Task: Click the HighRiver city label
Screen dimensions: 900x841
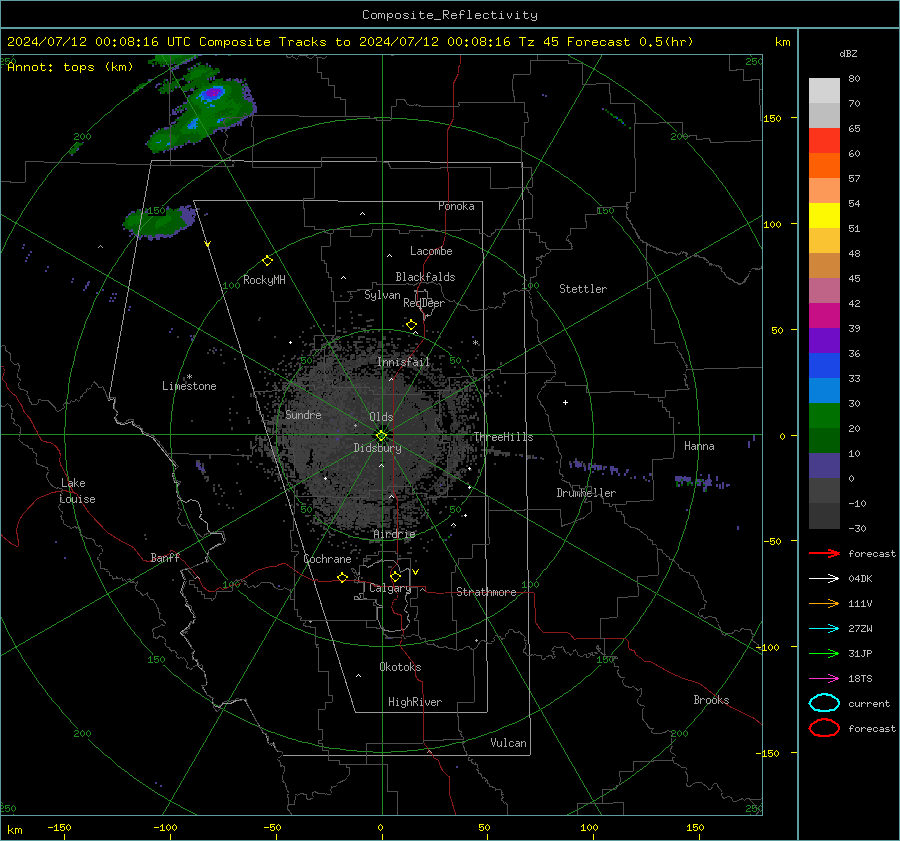Action: tap(415, 702)
